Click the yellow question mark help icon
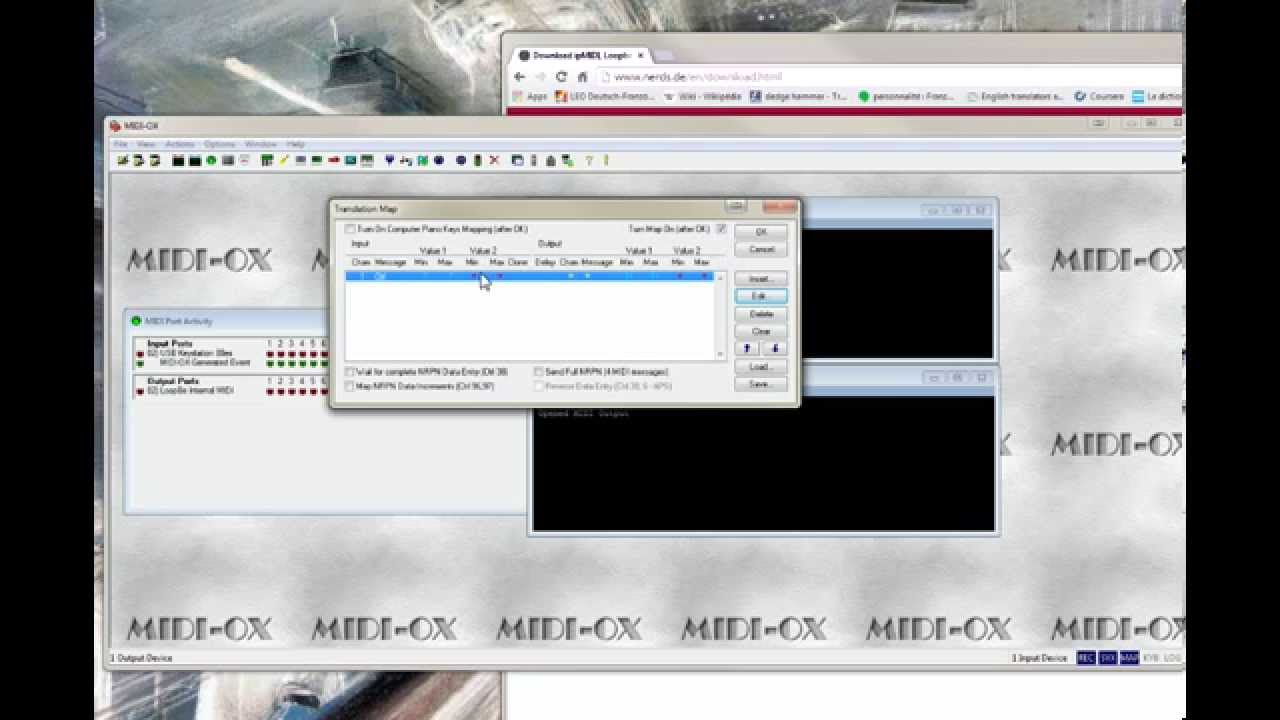This screenshot has height=720, width=1280. click(589, 160)
